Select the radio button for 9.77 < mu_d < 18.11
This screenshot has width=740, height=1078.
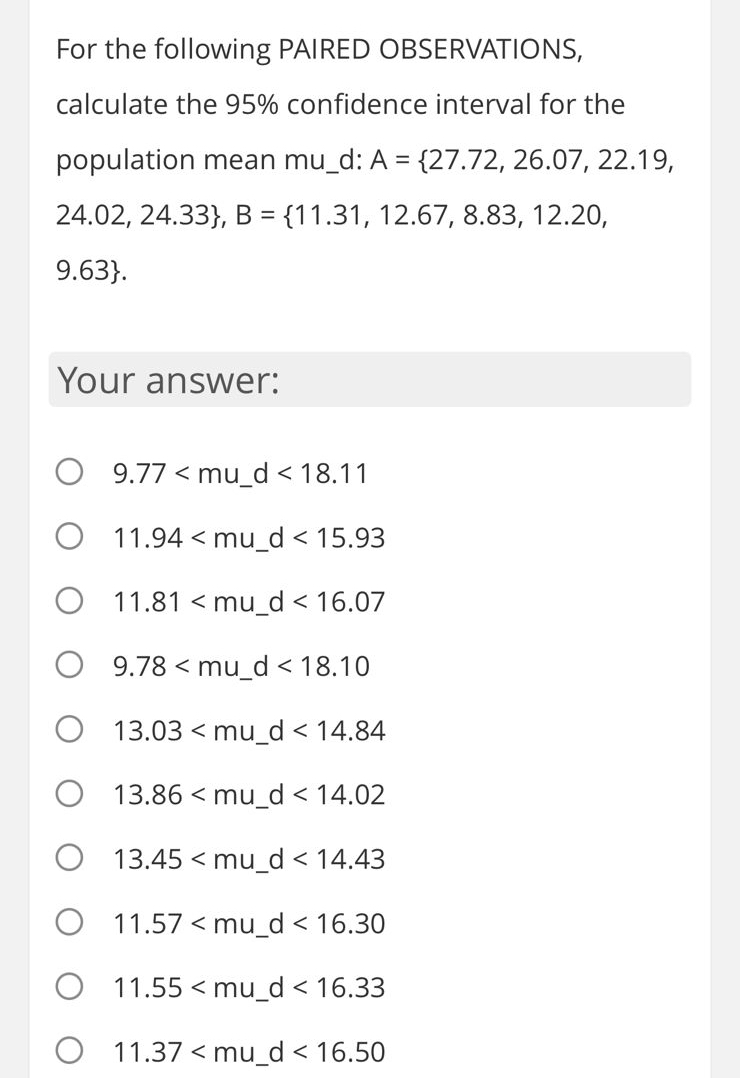(69, 470)
